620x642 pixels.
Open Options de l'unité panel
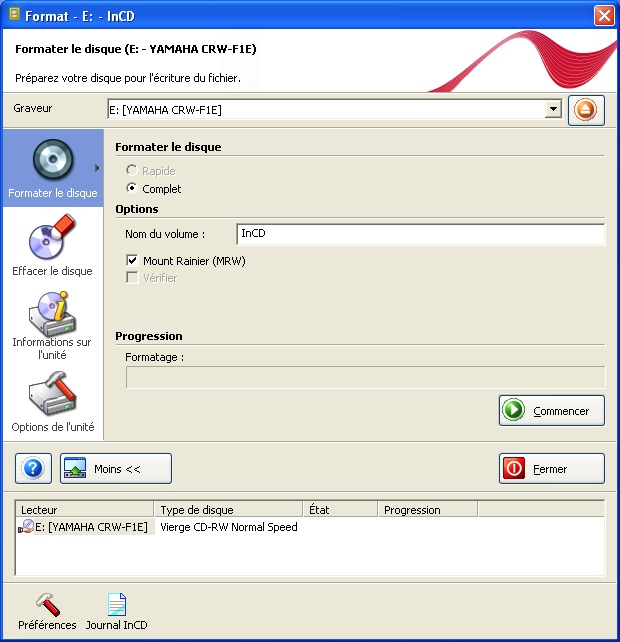tap(52, 402)
